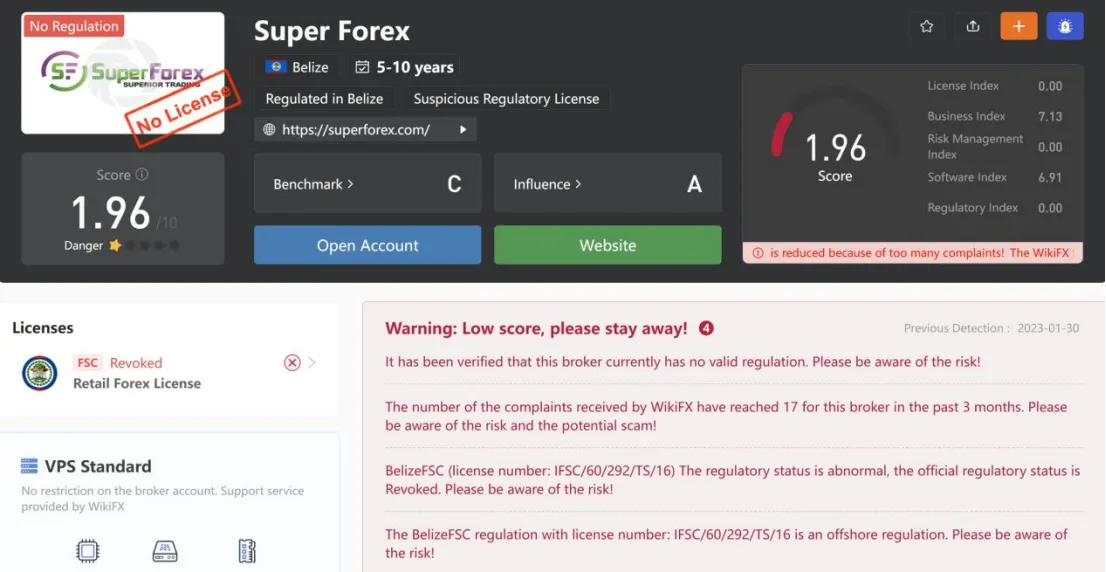1106x572 pixels.
Task: Click the danger star rating
Action: coord(144,245)
